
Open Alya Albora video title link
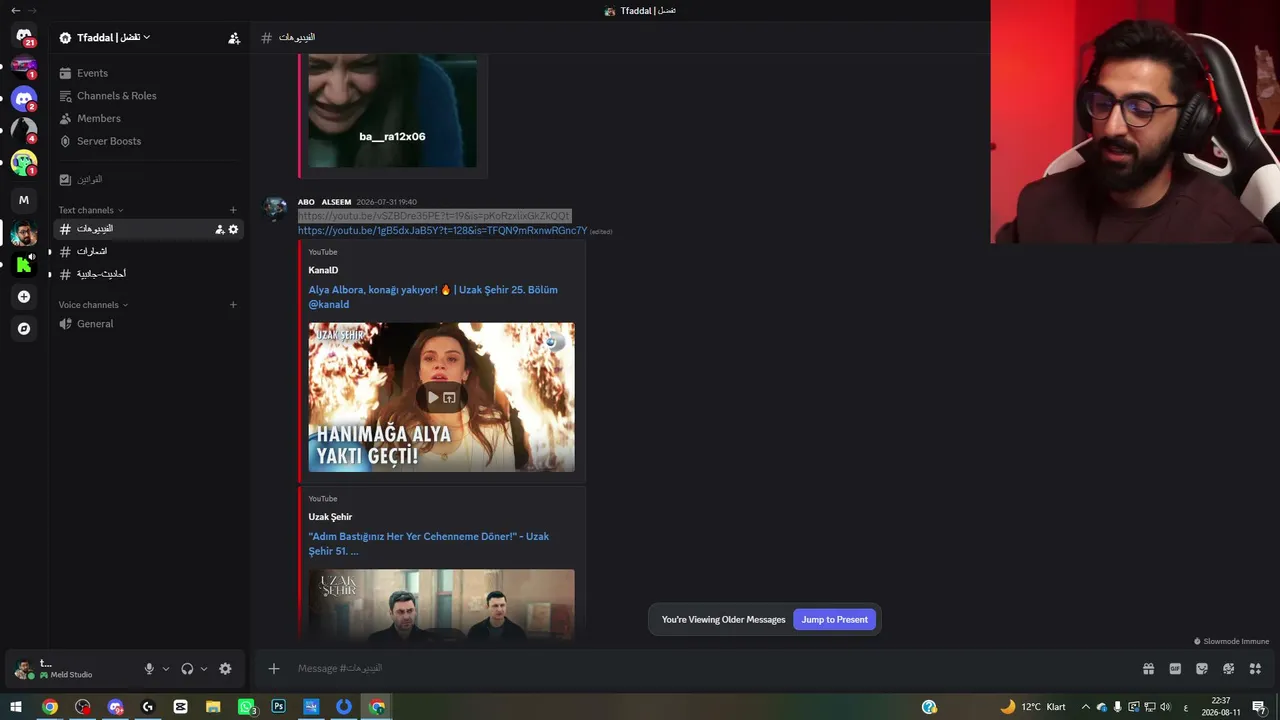click(x=433, y=297)
